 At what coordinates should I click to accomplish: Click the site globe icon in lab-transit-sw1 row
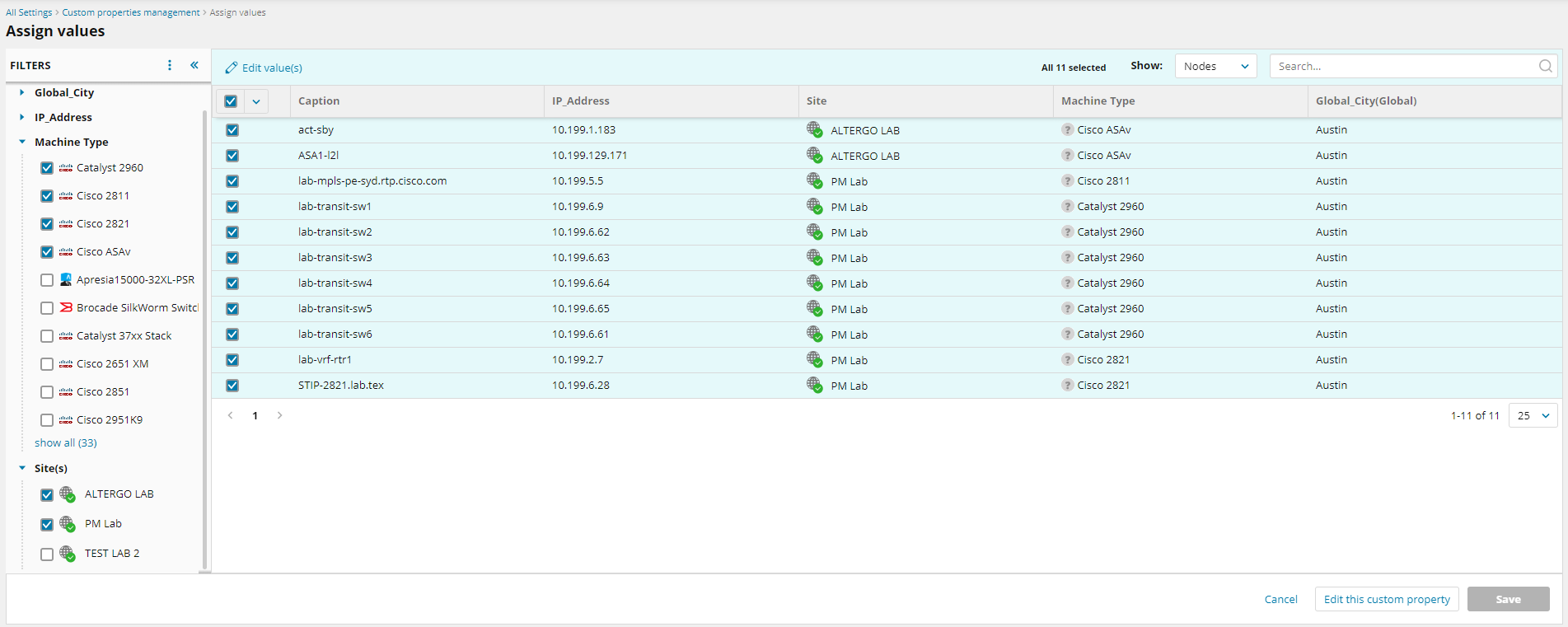point(814,206)
